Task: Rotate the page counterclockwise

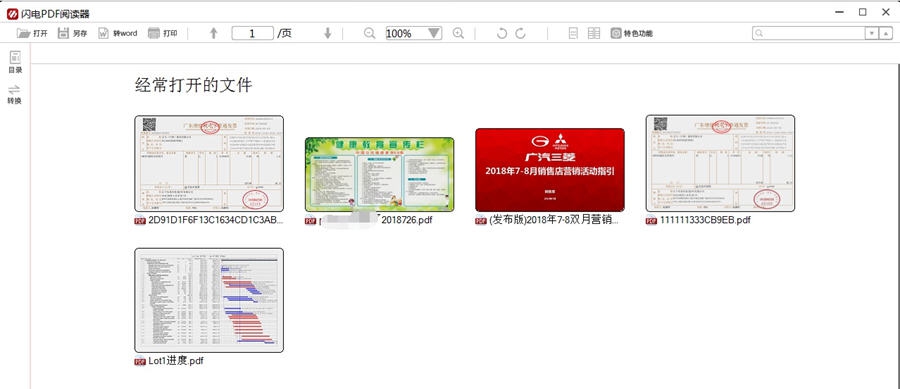Action: pyautogui.click(x=502, y=33)
